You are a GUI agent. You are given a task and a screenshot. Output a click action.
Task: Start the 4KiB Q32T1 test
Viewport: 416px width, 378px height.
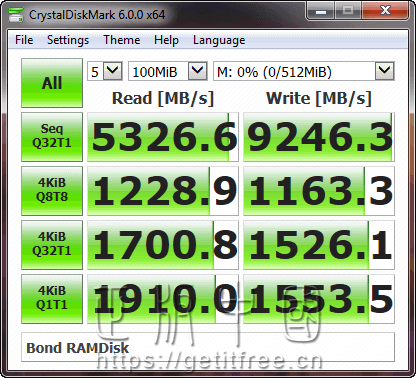[52, 245]
